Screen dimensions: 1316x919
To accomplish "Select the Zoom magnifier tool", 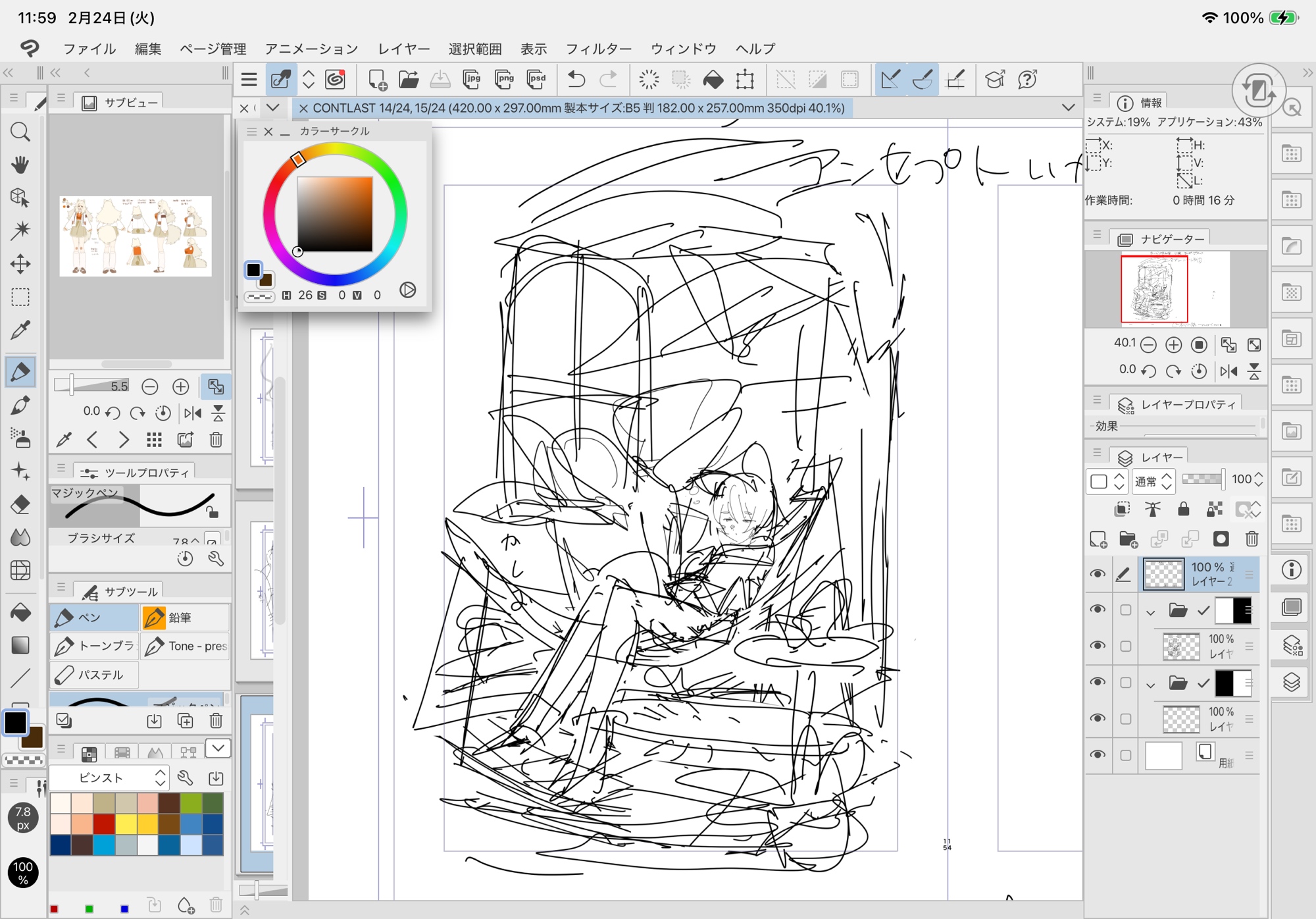I will coord(20,132).
